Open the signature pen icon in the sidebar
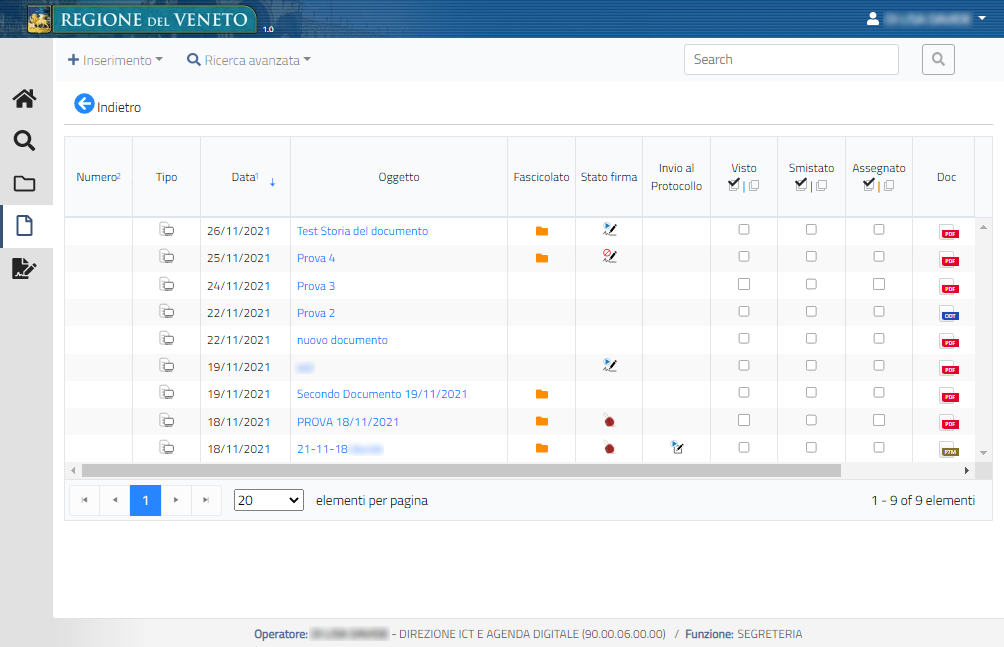 (x=24, y=268)
